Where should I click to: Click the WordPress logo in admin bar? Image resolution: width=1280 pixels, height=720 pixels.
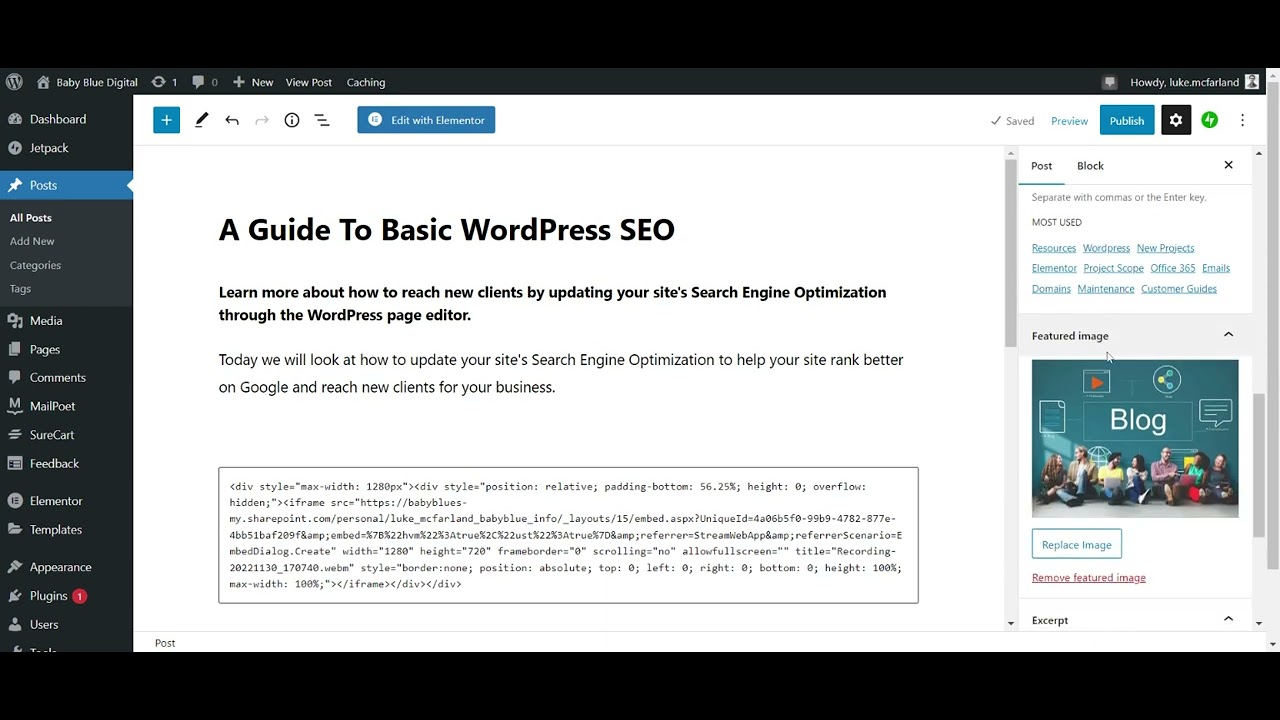click(14, 82)
